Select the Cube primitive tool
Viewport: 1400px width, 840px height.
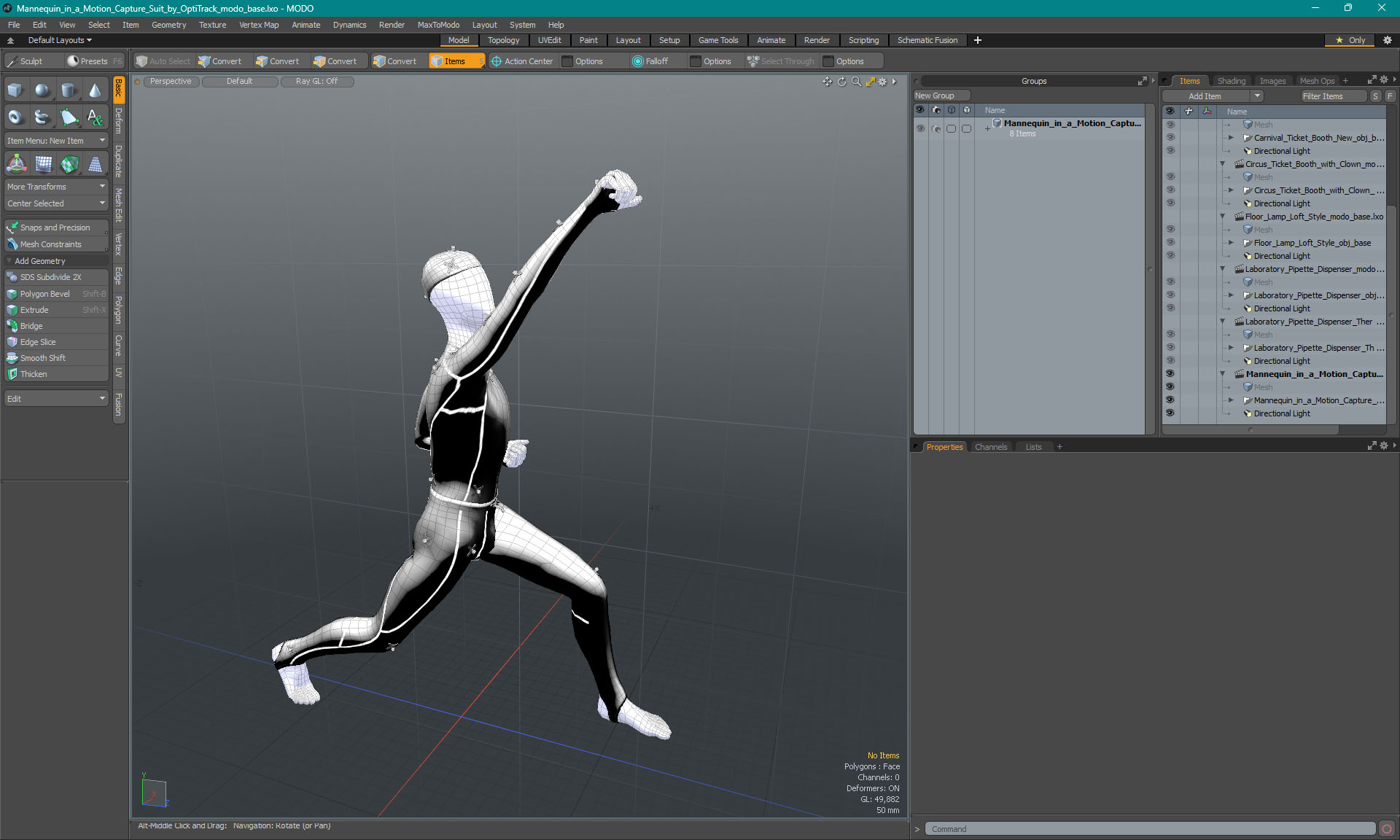point(15,90)
